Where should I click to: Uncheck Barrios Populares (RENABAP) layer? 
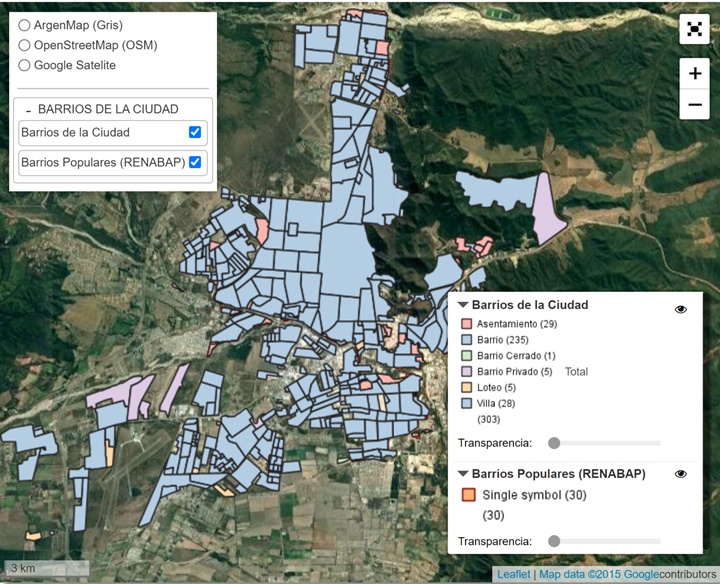pos(195,162)
